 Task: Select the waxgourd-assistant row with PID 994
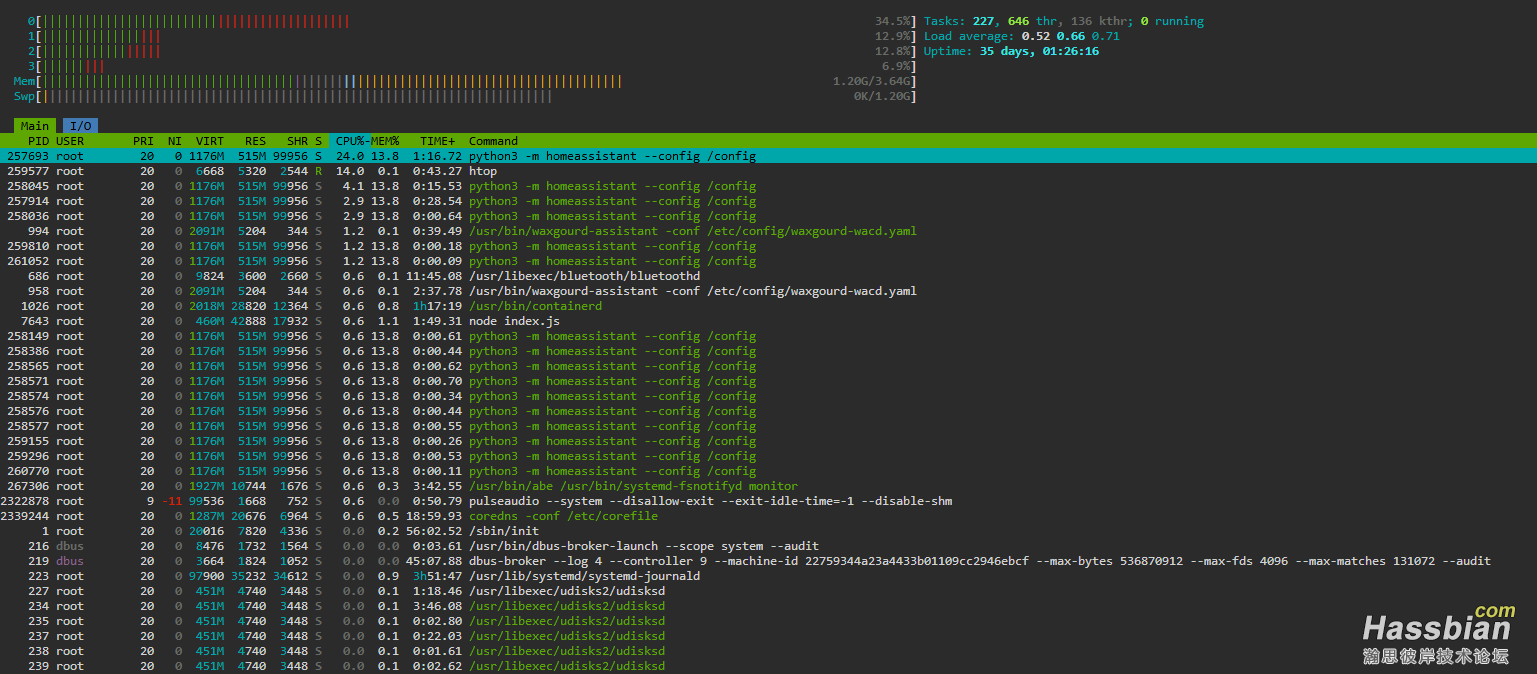click(x=768, y=231)
